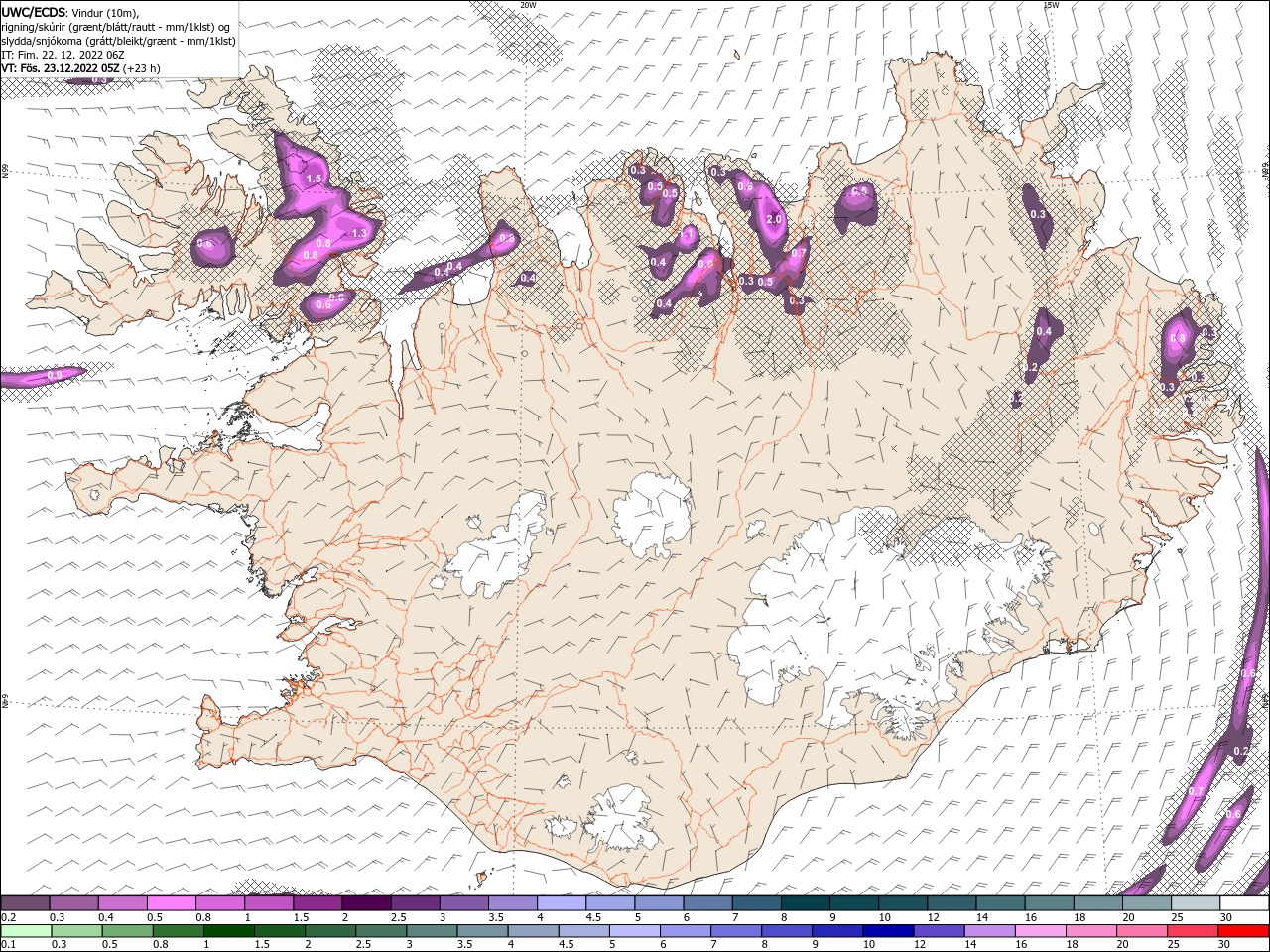The height and width of the screenshot is (952, 1270).
Task: Click the 'VT: Fös. 23.12.2022 05Z' valid time
Action: point(61,68)
